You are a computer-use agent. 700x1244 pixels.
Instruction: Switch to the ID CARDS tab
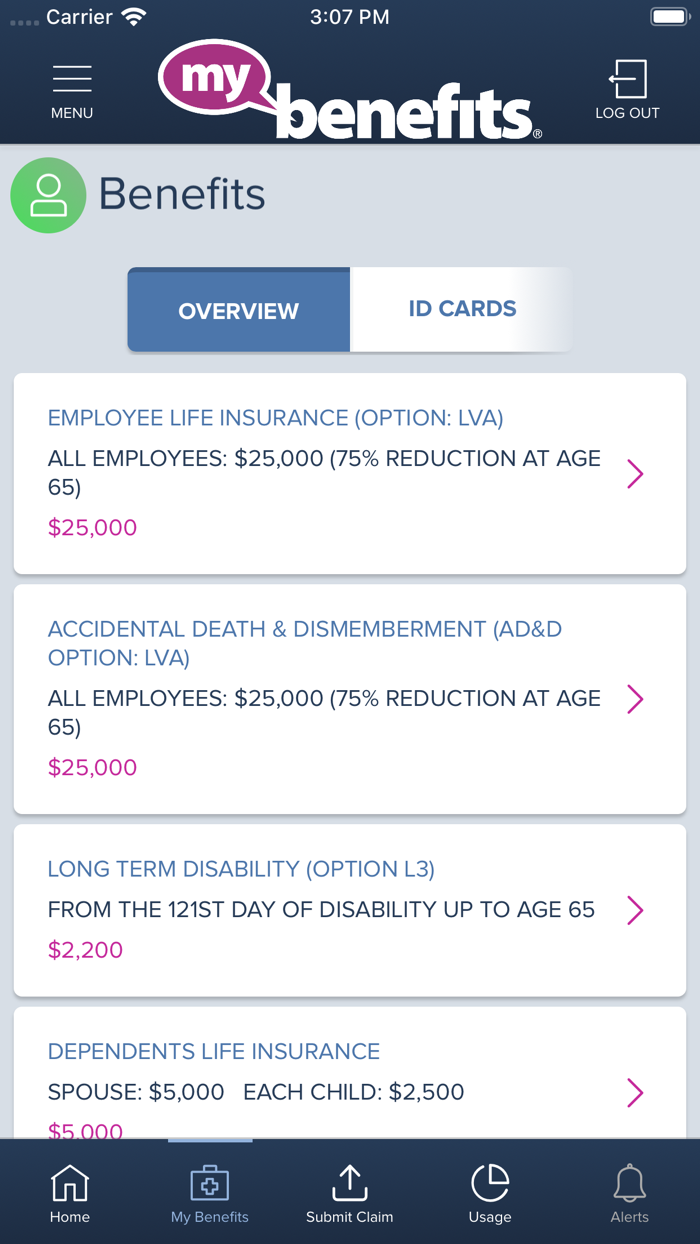[461, 309]
